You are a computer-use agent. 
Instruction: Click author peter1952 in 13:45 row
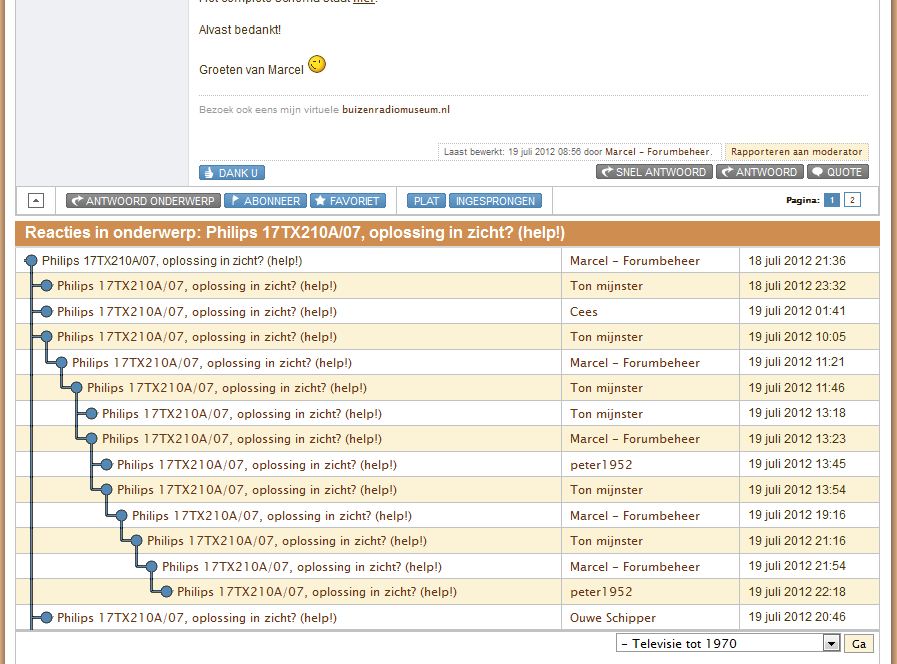(x=601, y=464)
